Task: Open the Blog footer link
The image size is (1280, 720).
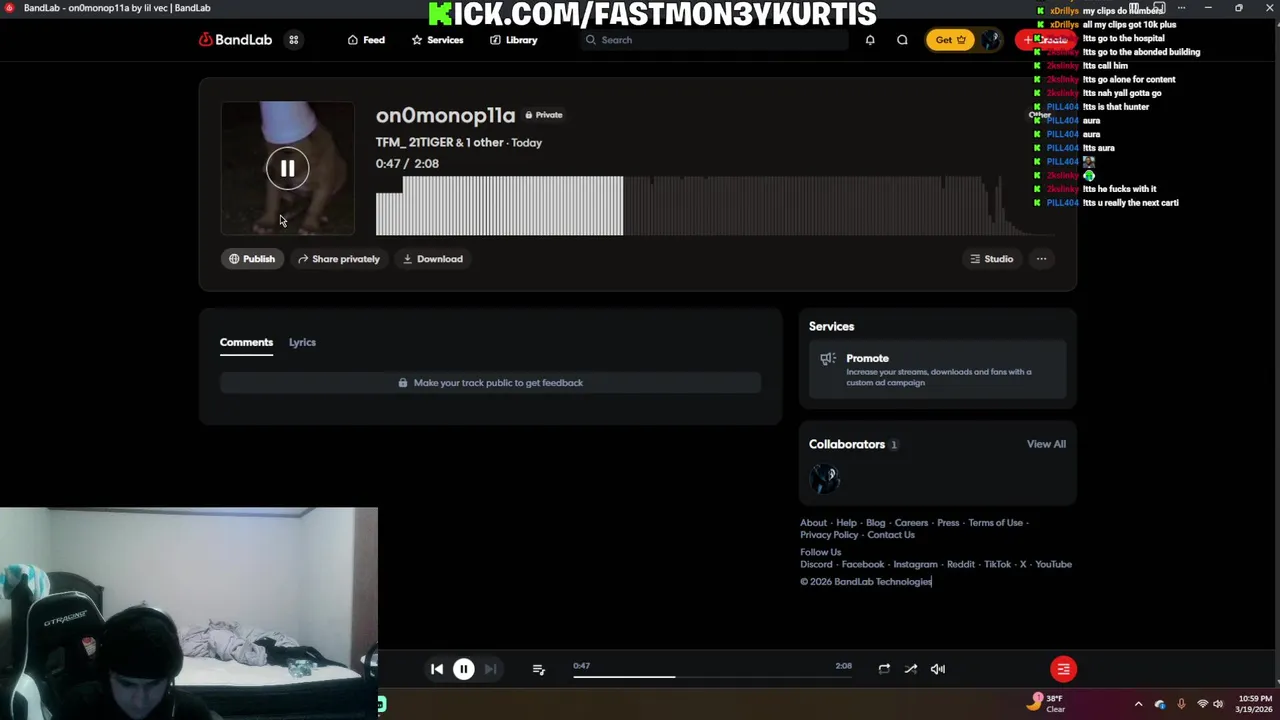Action: (x=875, y=523)
